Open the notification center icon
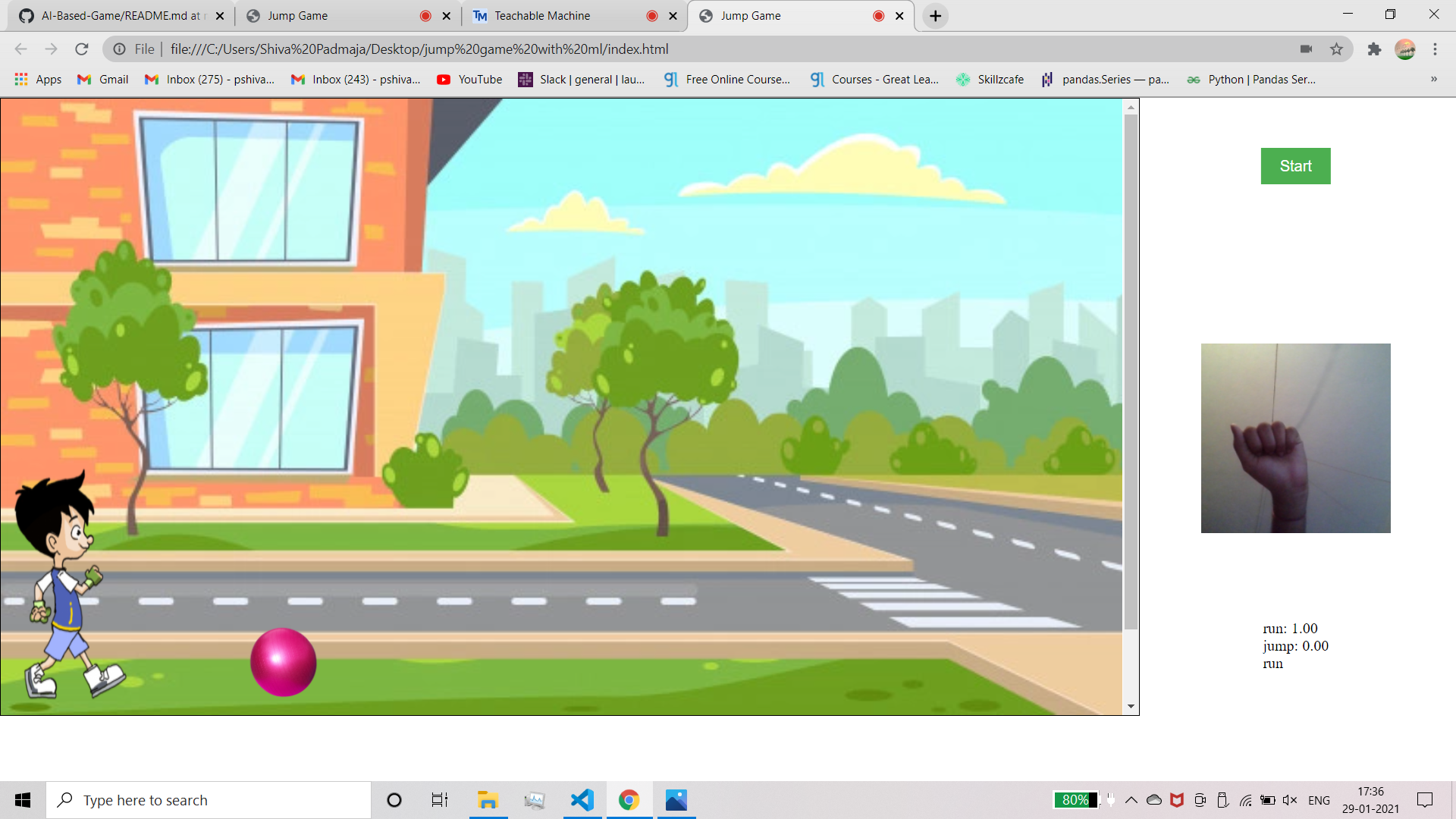The height and width of the screenshot is (819, 1456). pyautogui.click(x=1425, y=800)
